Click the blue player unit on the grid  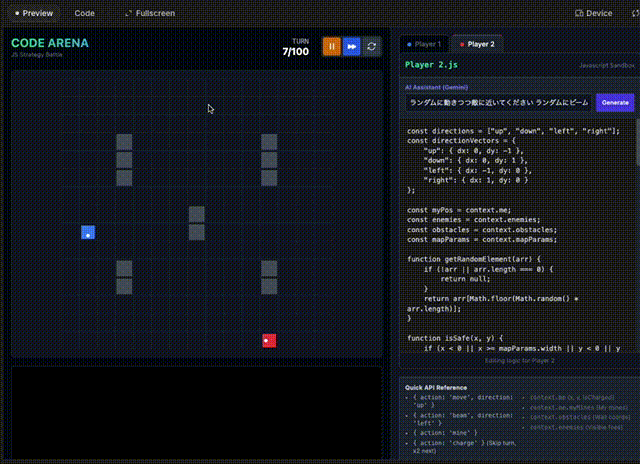(x=88, y=233)
